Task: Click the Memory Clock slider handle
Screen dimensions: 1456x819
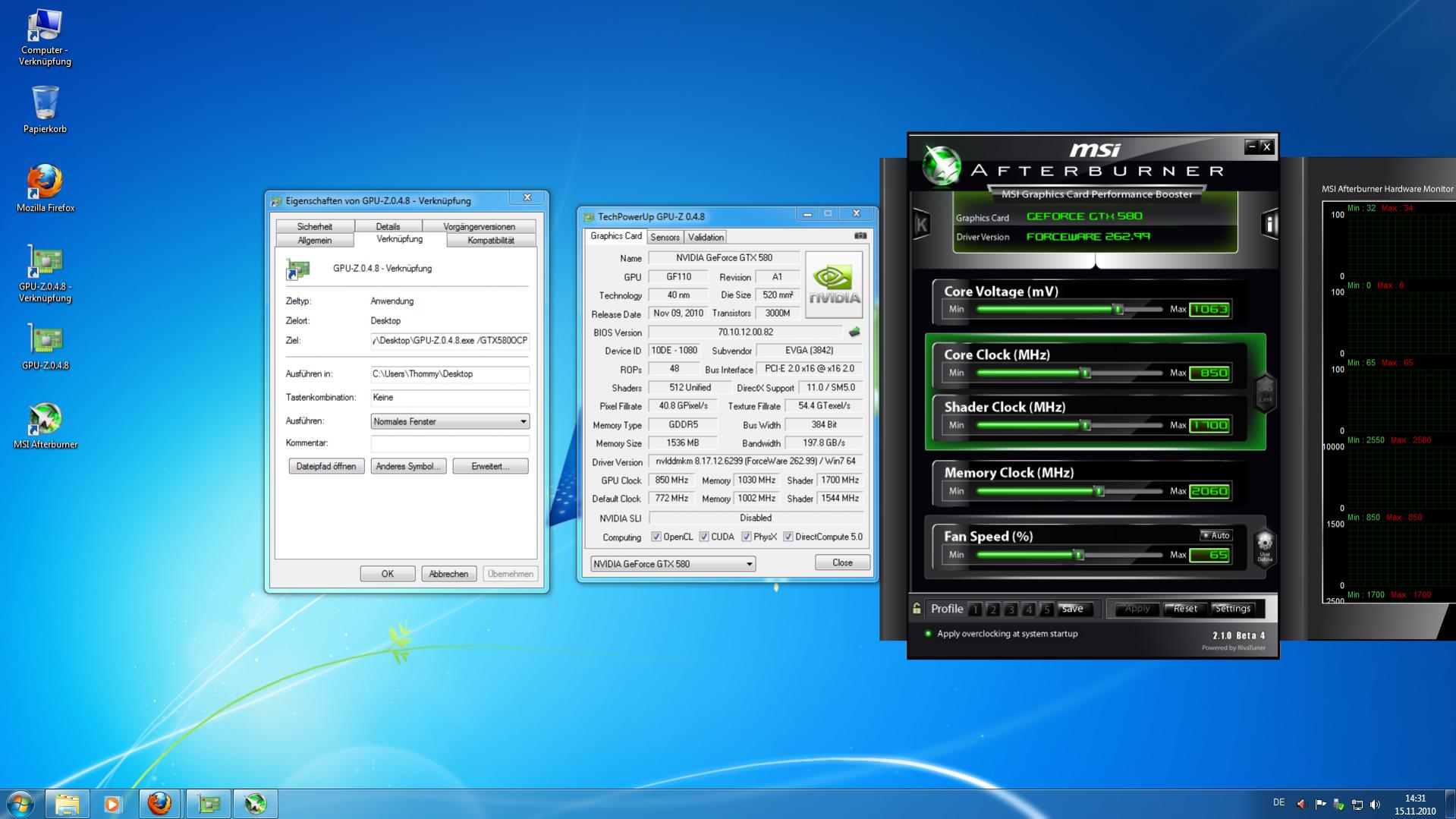Action: [1099, 492]
